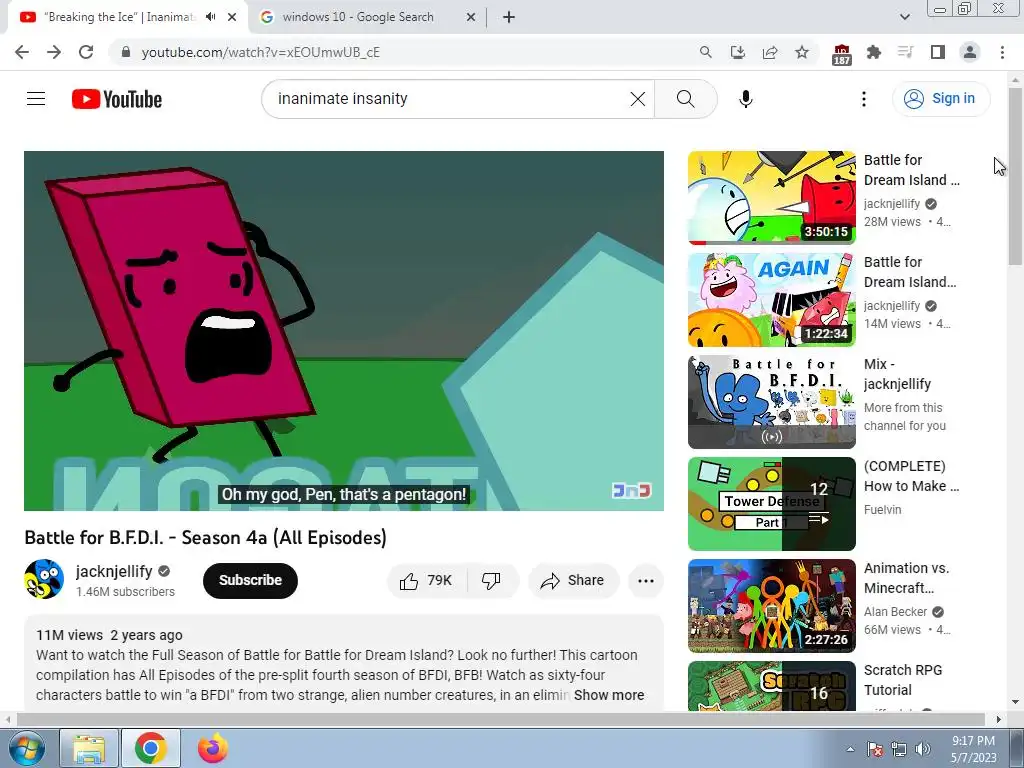Select the Chrome taskbar button
The image size is (1024, 768).
[x=151, y=748]
